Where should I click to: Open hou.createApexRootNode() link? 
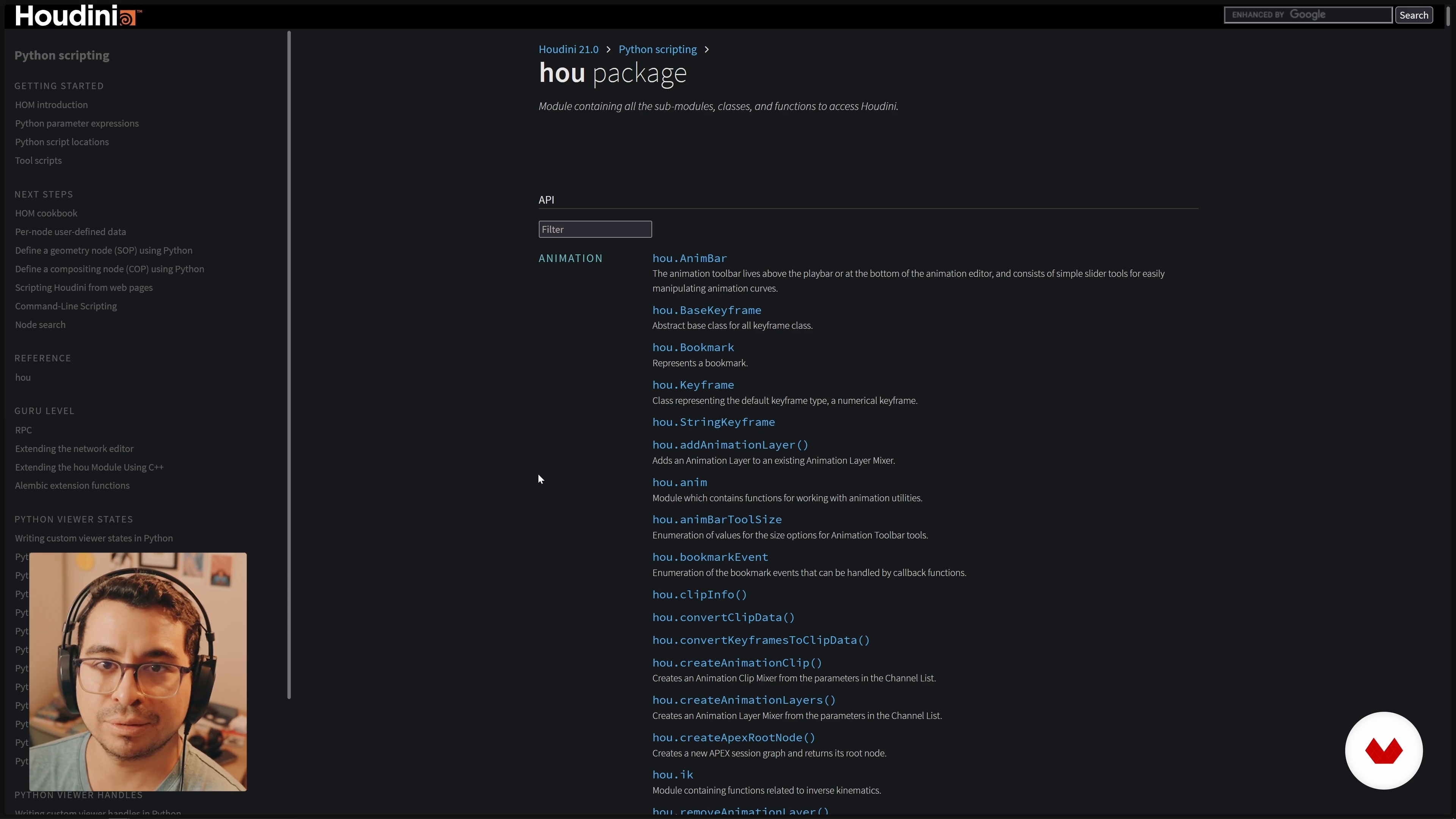(x=733, y=737)
